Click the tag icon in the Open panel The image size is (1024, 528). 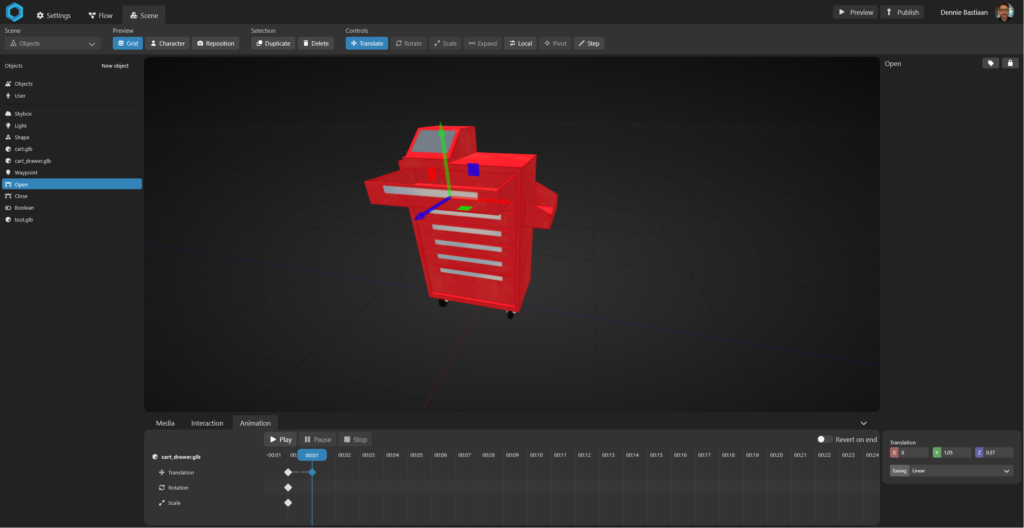(990, 63)
